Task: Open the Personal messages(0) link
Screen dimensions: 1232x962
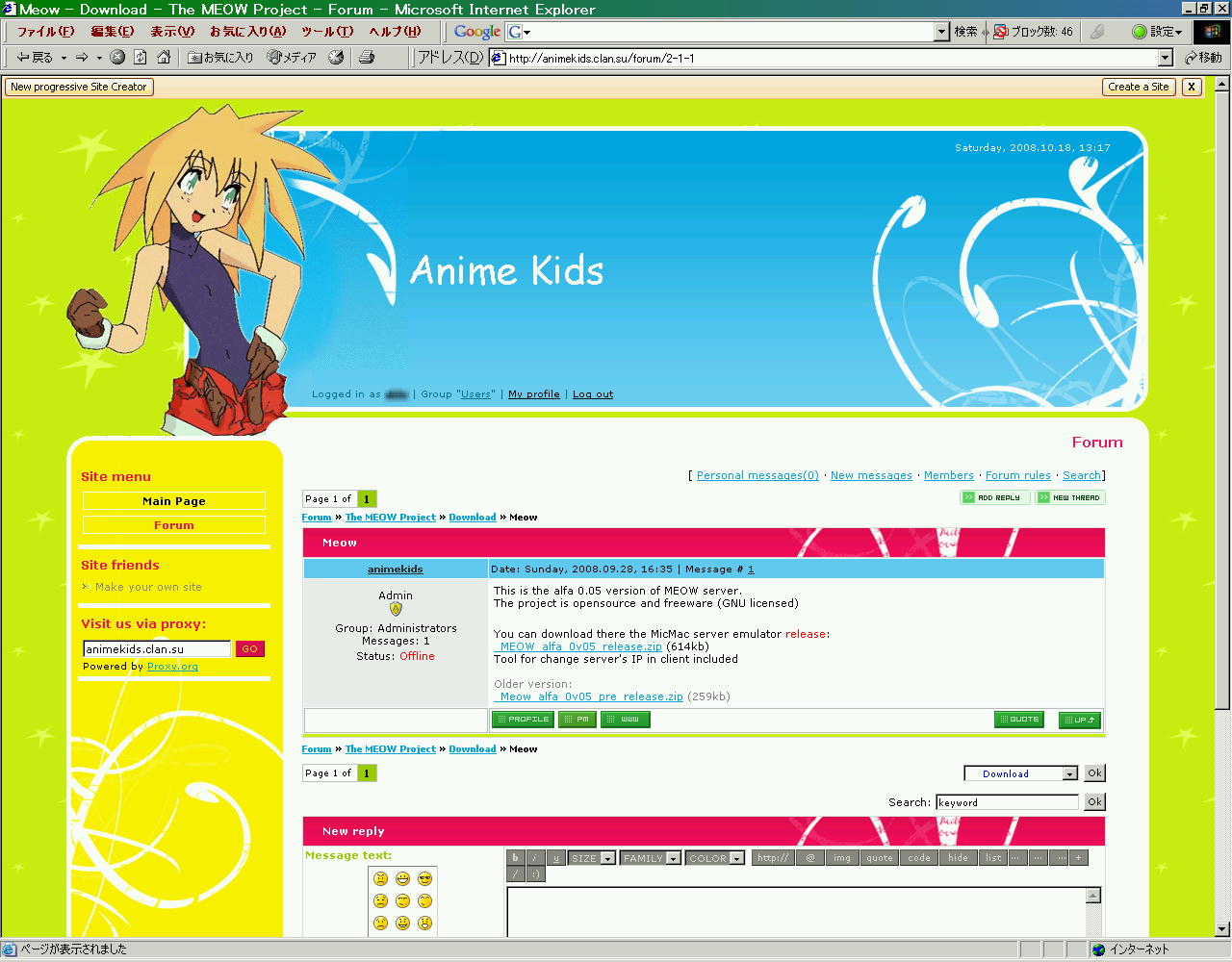Action: [x=757, y=475]
